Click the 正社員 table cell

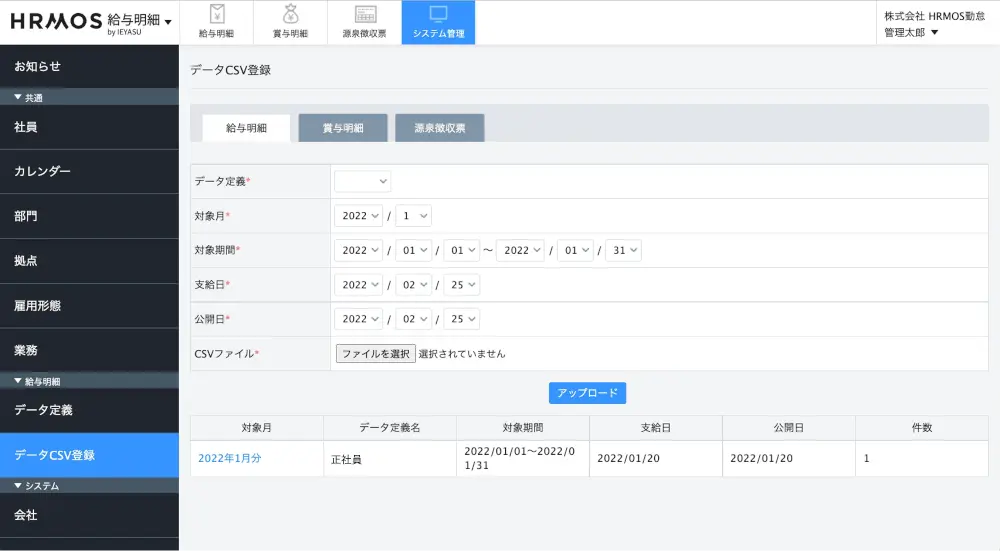390,459
